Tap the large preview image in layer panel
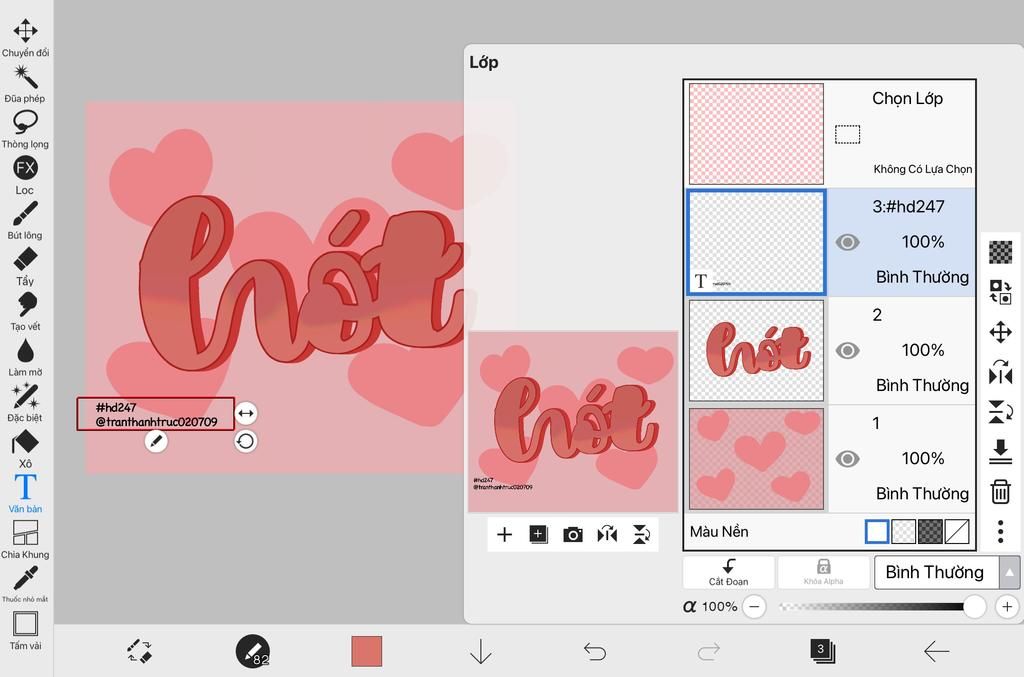 (x=573, y=421)
